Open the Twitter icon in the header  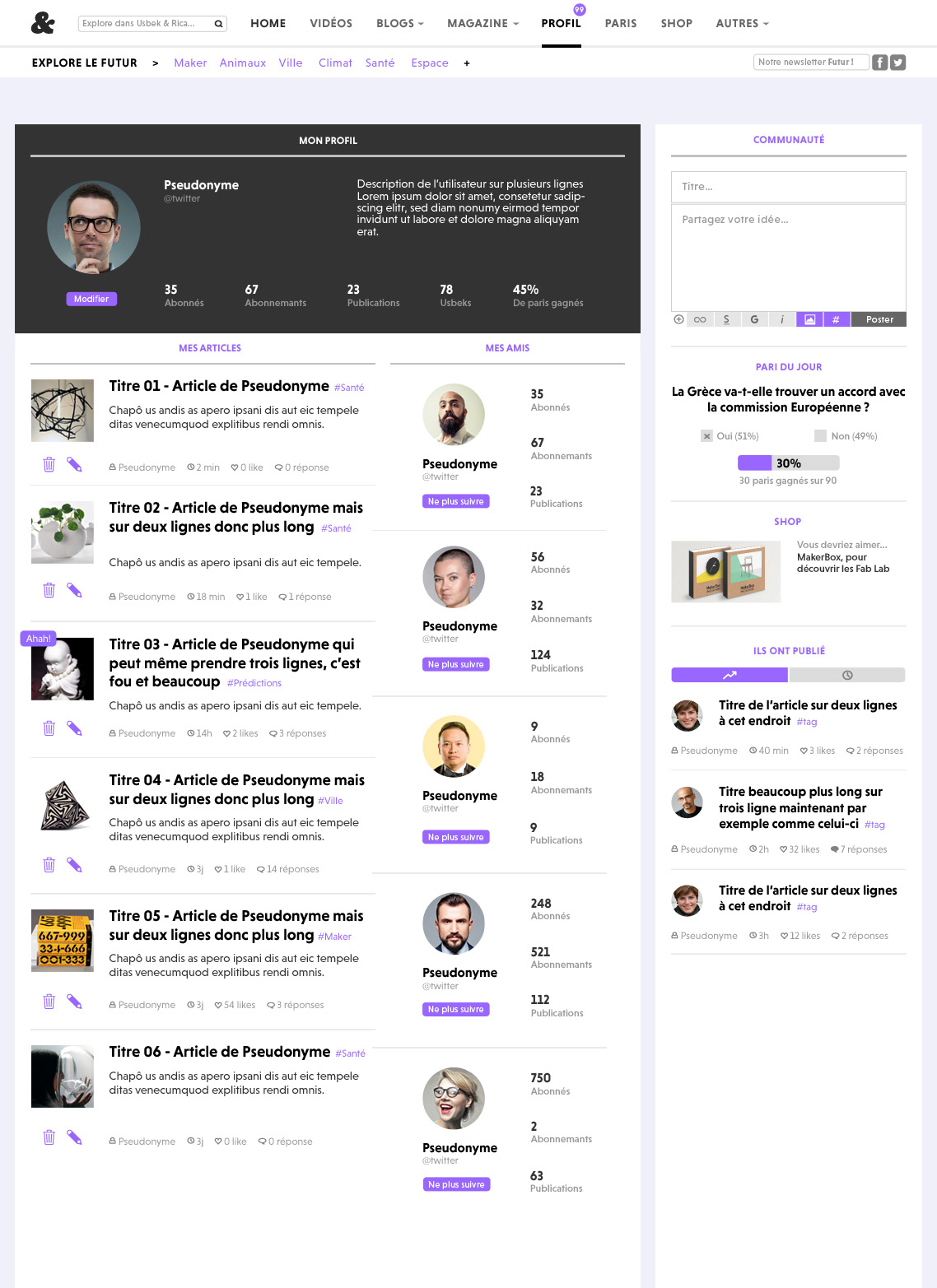(898, 63)
